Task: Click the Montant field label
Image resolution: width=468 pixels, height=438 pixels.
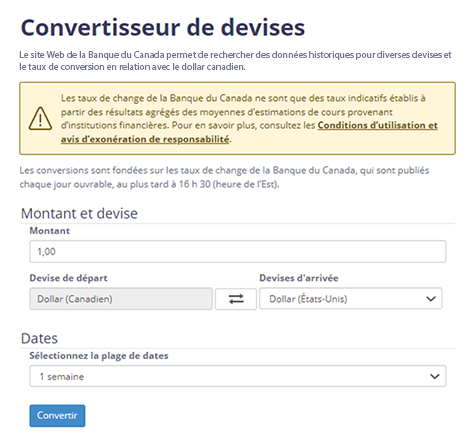Action: pyautogui.click(x=50, y=231)
